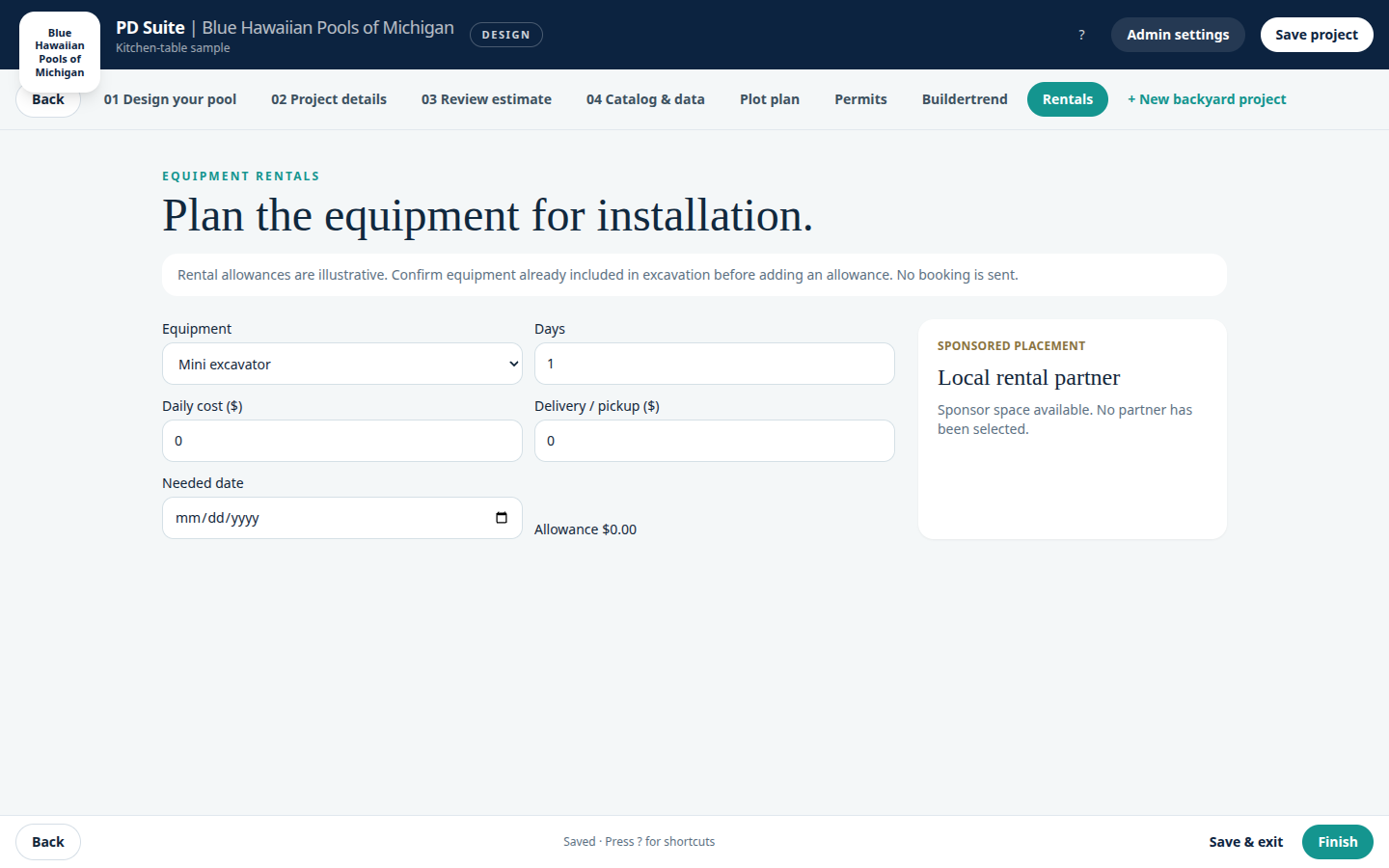This screenshot has height=868, width=1389.
Task: Select 04 Catalog & data tab
Action: tap(645, 99)
